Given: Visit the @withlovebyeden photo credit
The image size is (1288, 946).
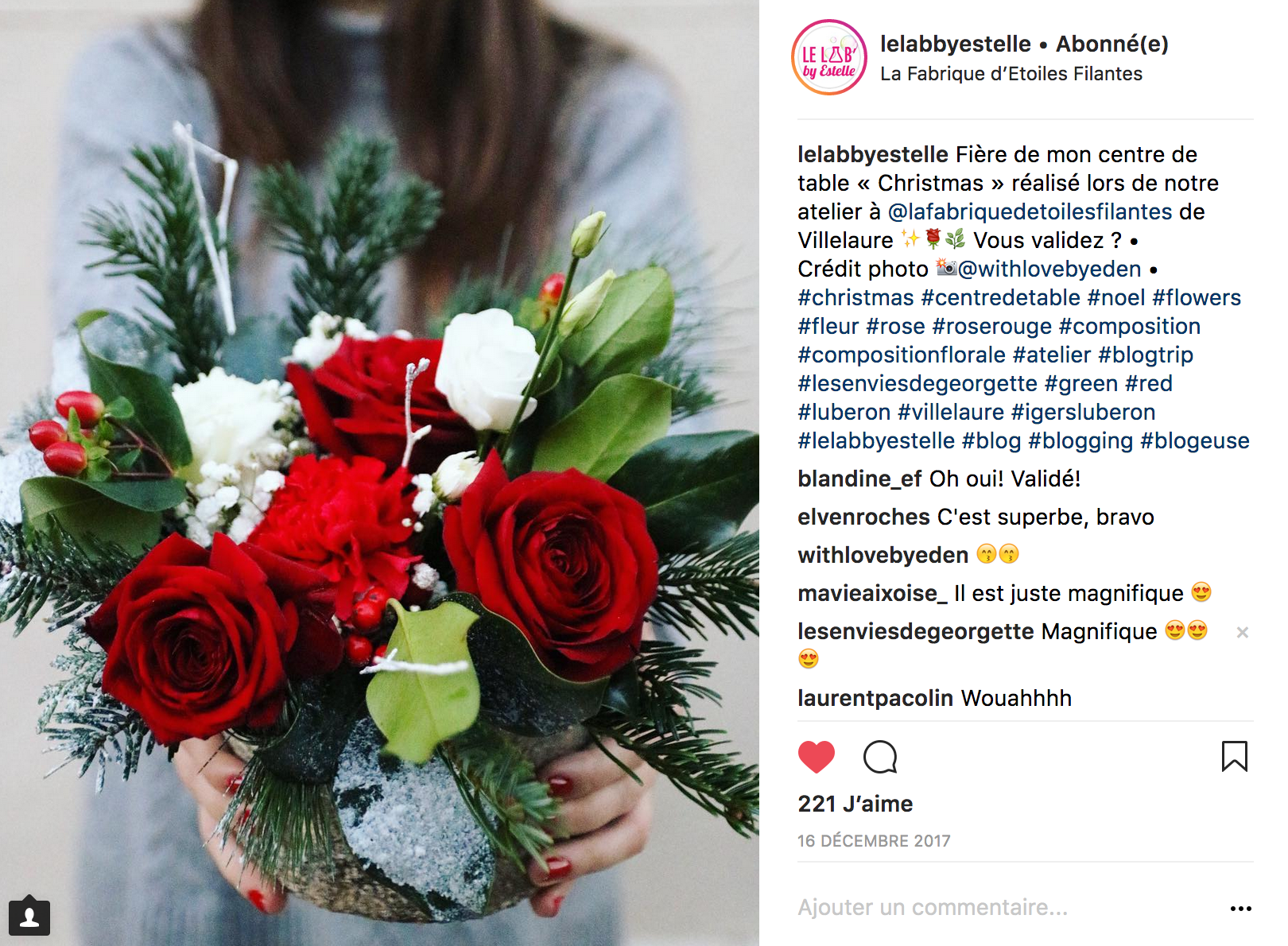Looking at the screenshot, I should [1049, 269].
